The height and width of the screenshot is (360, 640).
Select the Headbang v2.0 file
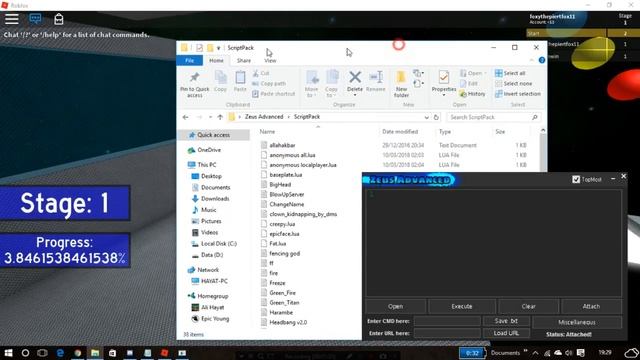tap(288, 322)
